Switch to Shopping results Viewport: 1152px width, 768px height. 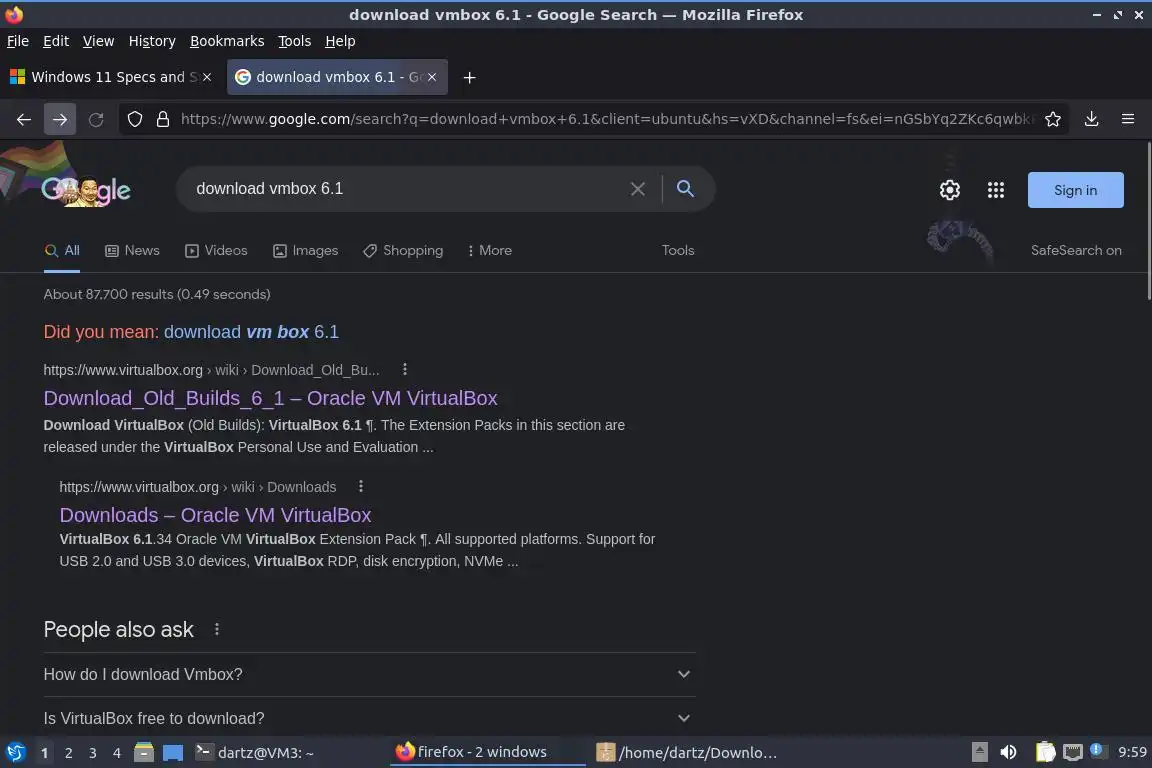403,251
